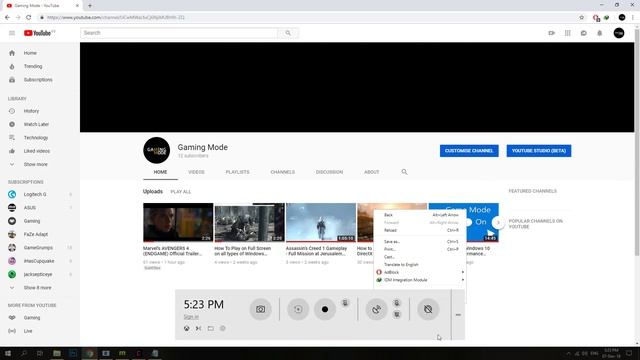Image resolution: width=640 pixels, height=360 pixels.
Task: Expand IDM Integration Module submenu
Action: tap(420, 280)
